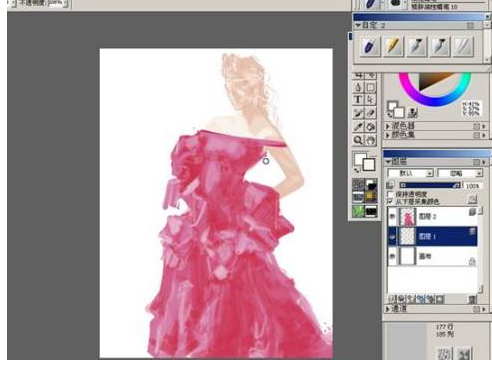492x371 pixels.
Task: Open the gradient selector in toolbox
Action: [371, 184]
